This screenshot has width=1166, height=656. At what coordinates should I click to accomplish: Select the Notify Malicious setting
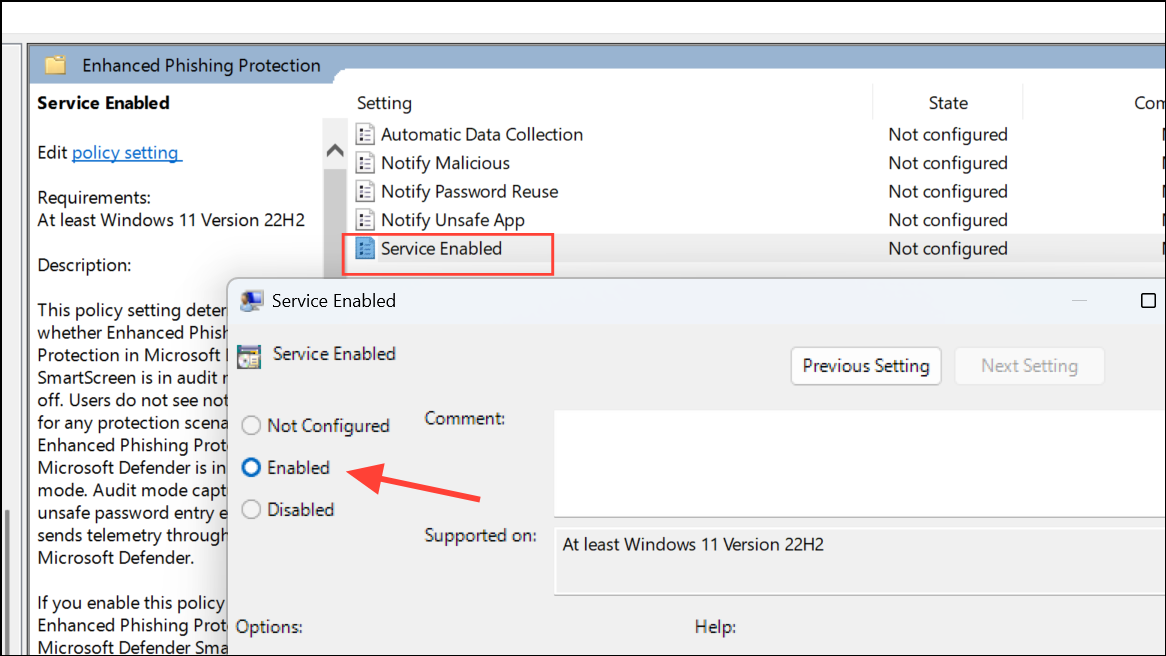point(445,163)
